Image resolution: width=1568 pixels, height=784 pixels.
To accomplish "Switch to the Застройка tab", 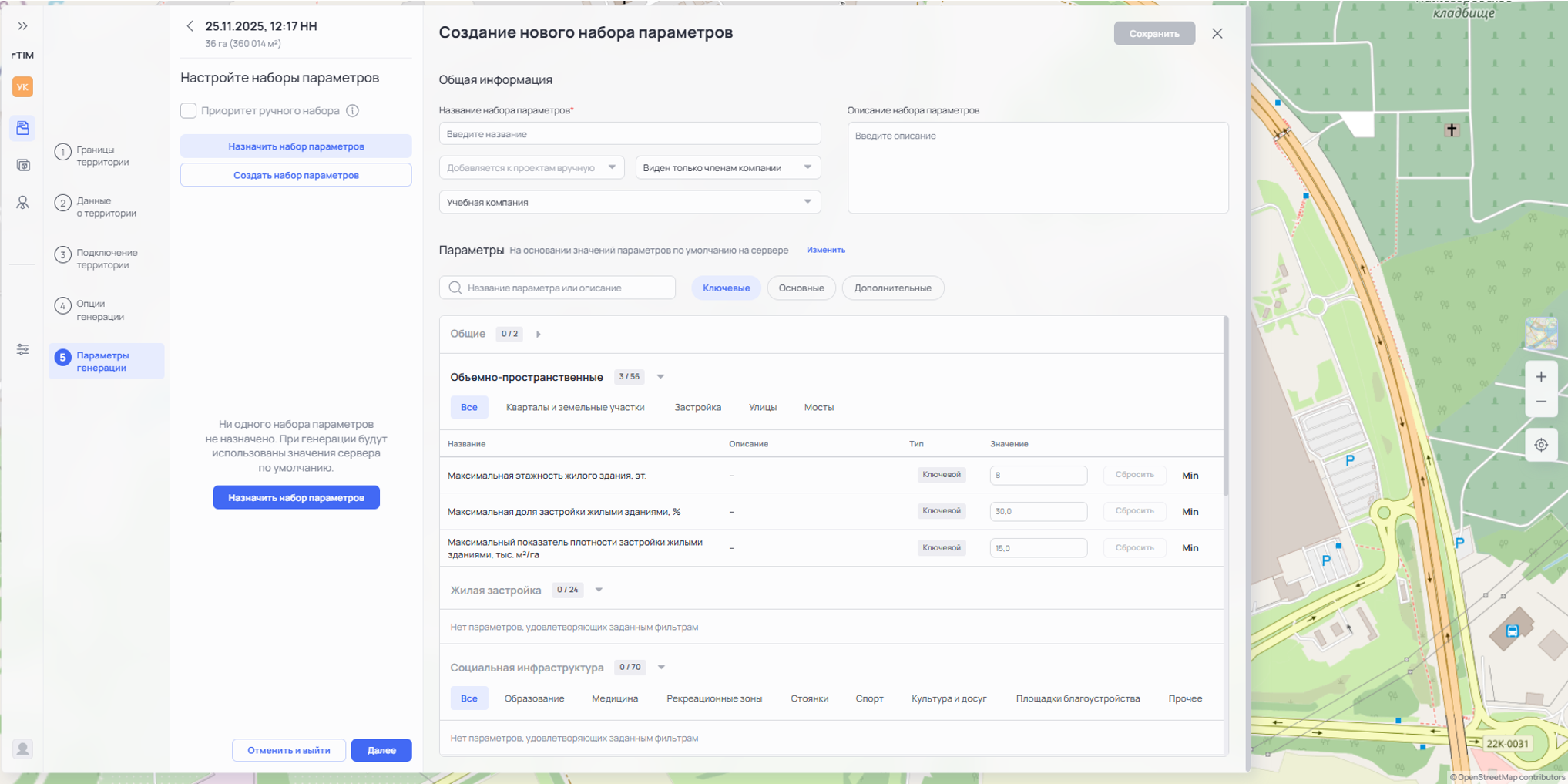I will 697,408.
